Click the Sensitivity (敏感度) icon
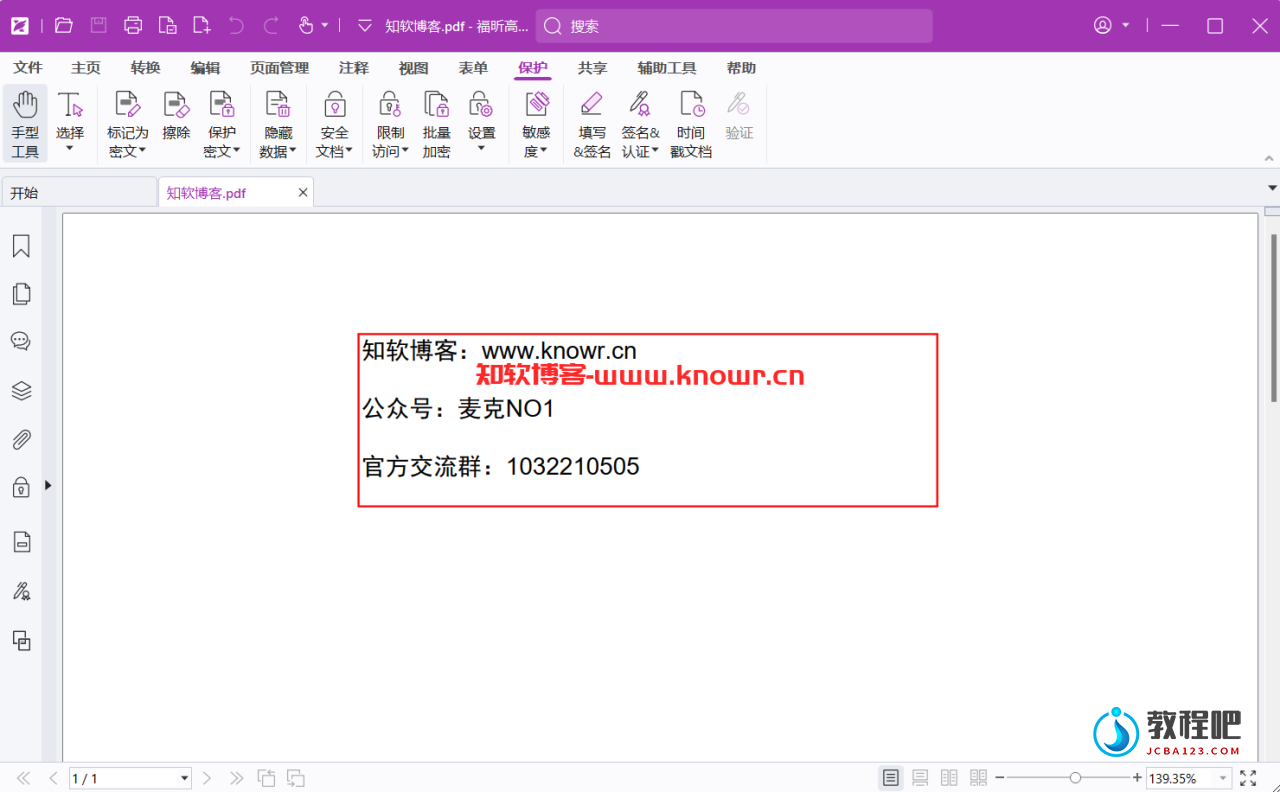The image size is (1280, 792). 537,104
